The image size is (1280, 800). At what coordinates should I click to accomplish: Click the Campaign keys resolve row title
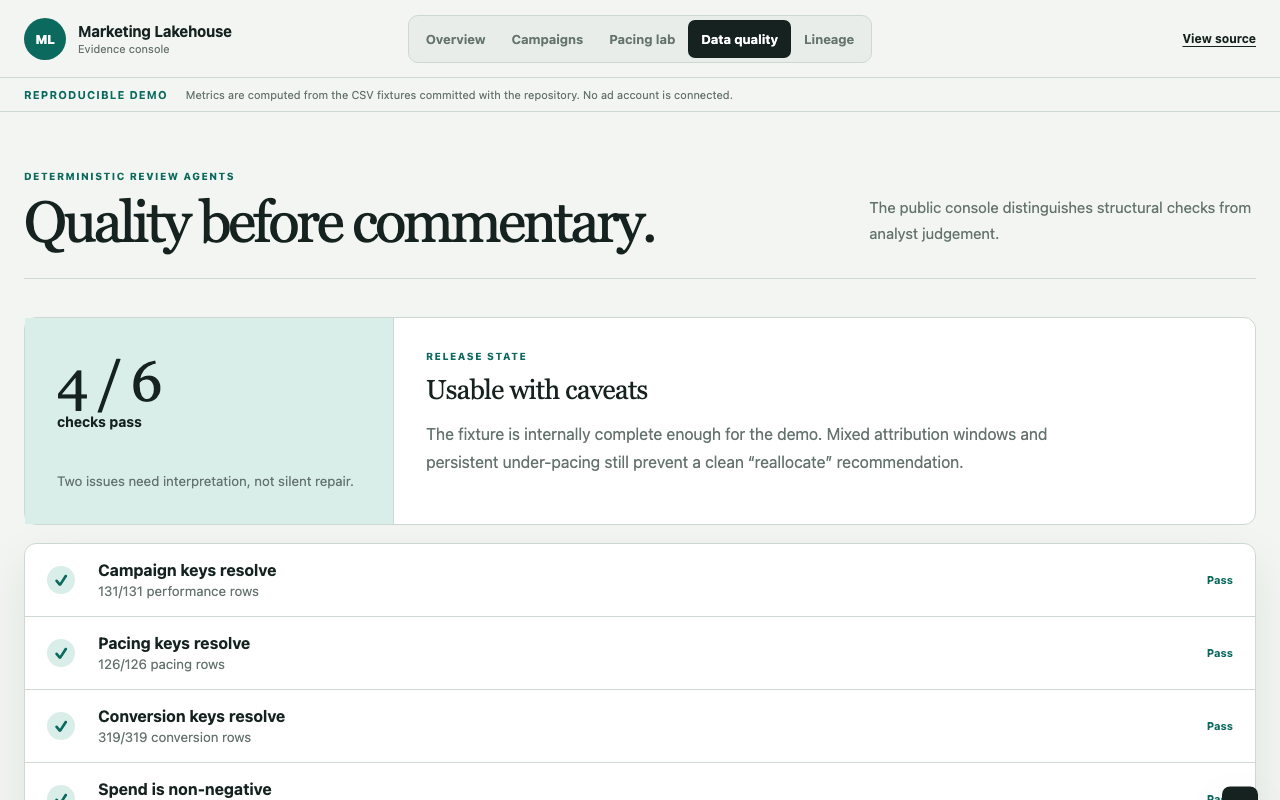[187, 570]
